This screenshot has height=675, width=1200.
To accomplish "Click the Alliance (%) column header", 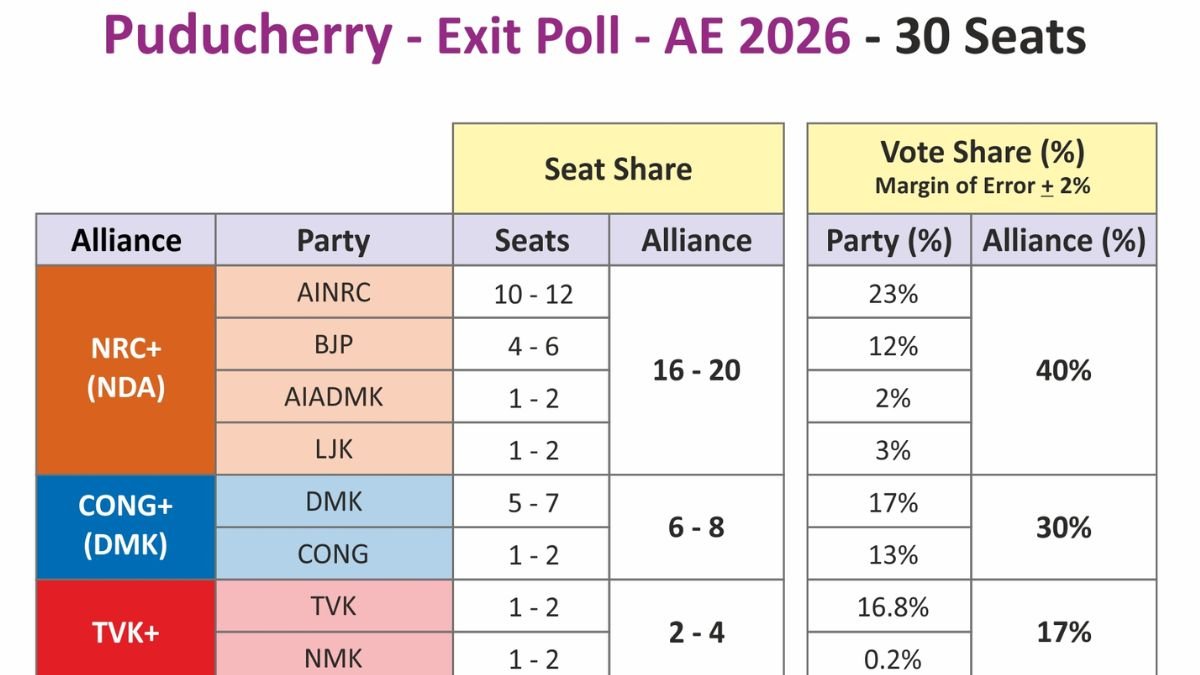I will [1063, 240].
